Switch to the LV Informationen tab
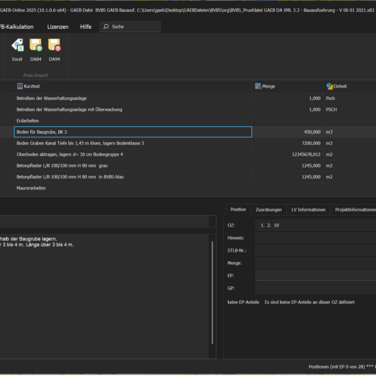 point(308,210)
